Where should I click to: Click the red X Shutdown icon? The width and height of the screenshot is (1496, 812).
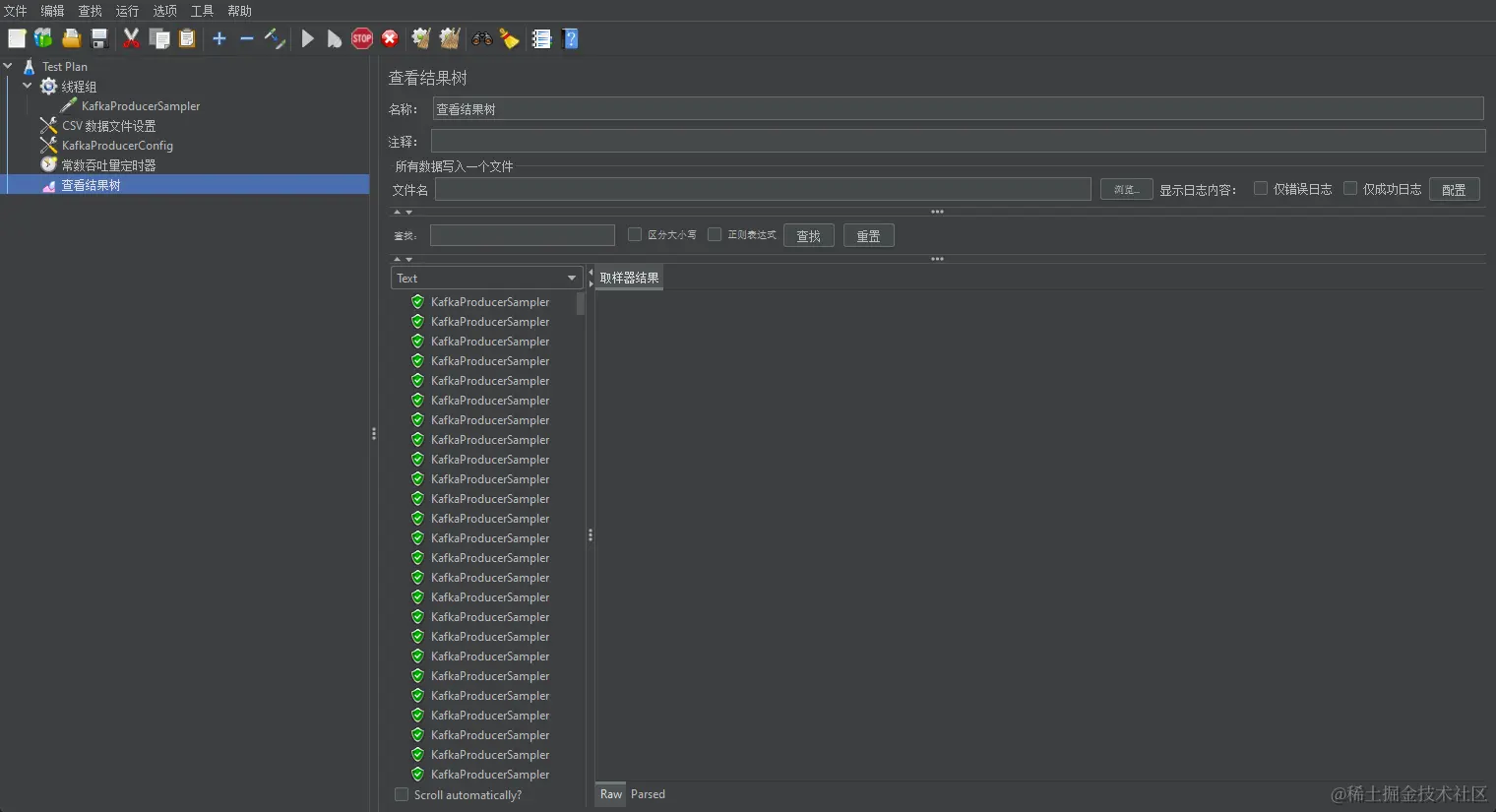(x=390, y=38)
